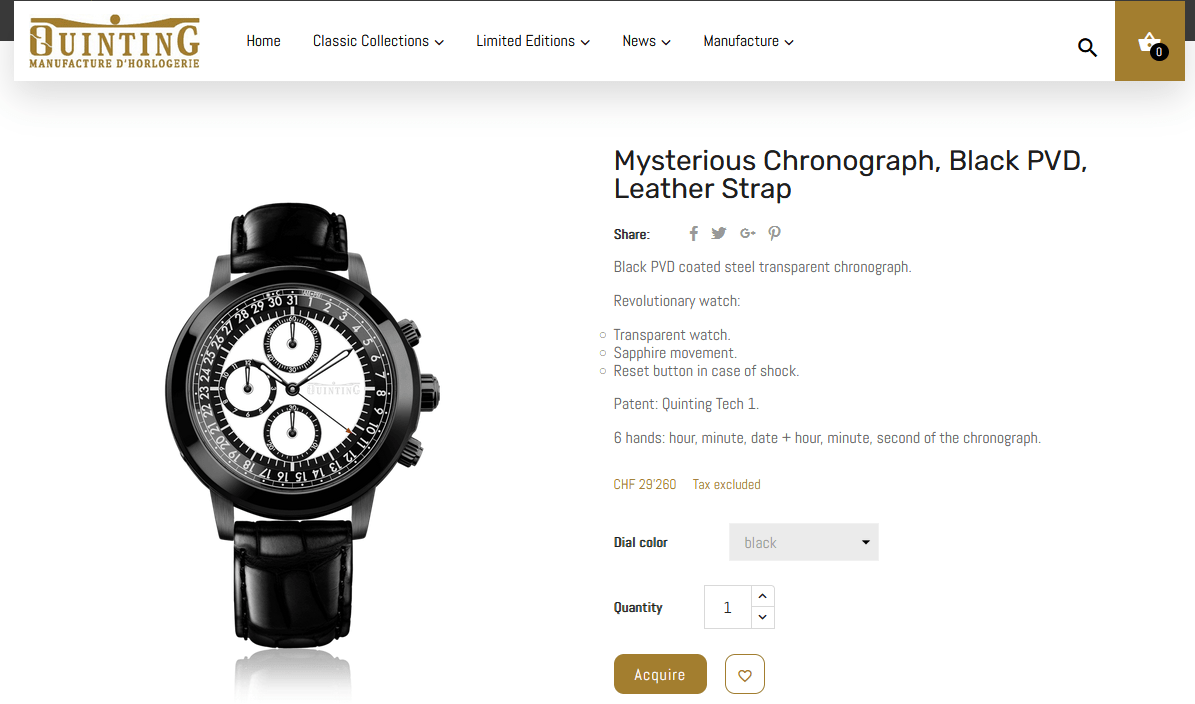Decrease quantity with down arrow

click(762, 618)
